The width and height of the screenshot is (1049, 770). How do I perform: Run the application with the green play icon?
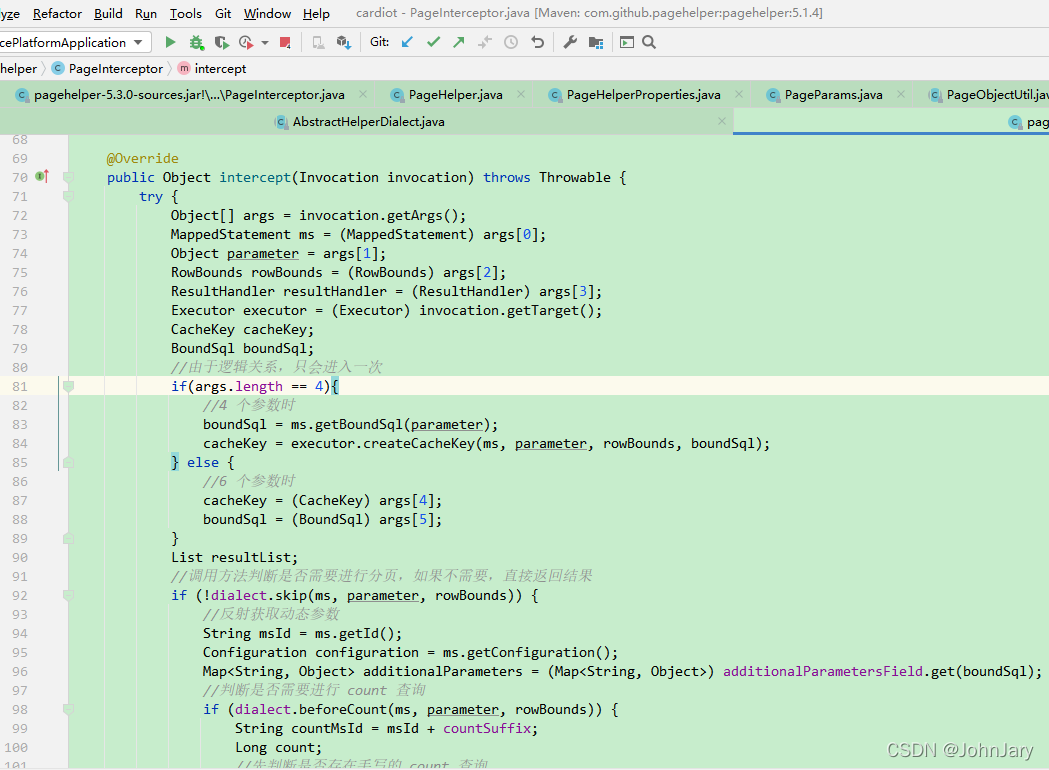pyautogui.click(x=170, y=42)
